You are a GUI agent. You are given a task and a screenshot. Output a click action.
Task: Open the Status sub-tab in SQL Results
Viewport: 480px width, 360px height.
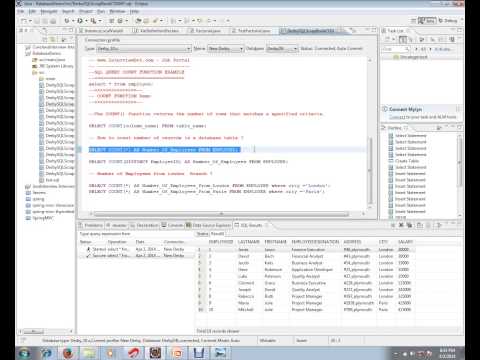(x=202, y=234)
